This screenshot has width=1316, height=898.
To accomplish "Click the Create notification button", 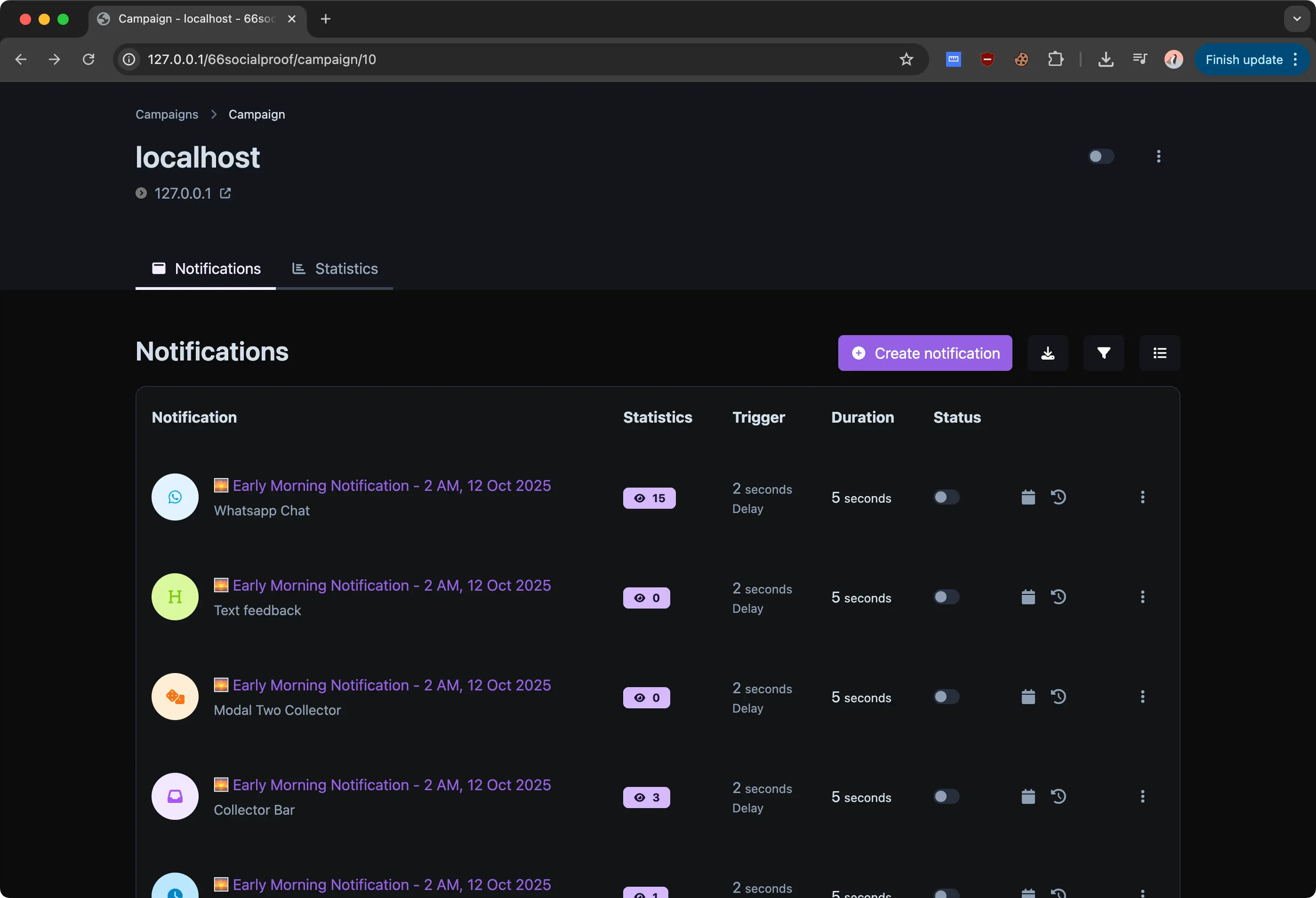I will click(x=925, y=353).
